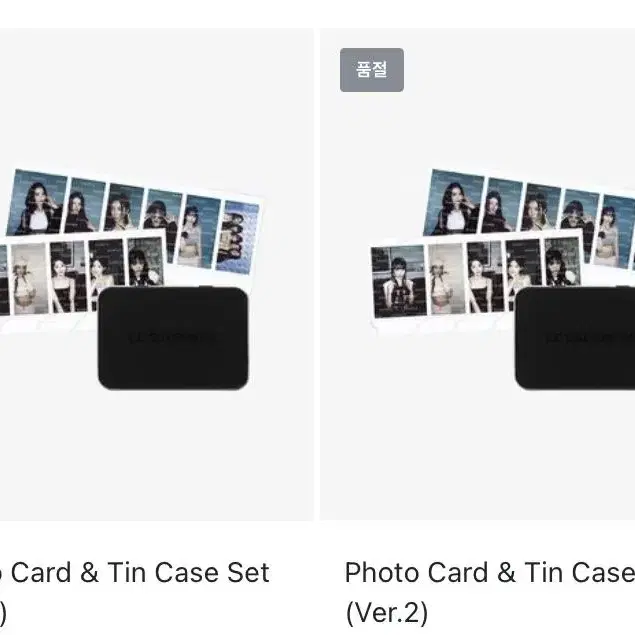
Task: Click the black tin case in Ver.2 product
Action: coord(575,338)
